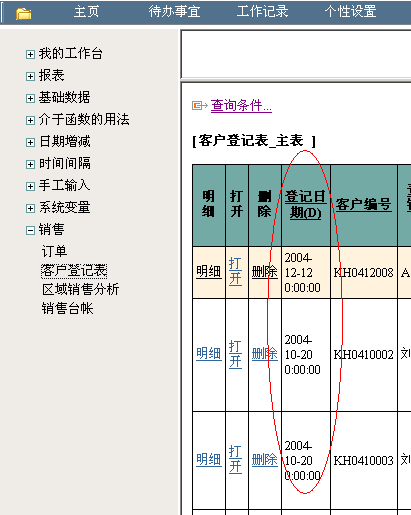
Task: Click the query condition arrow icon
Action: pyautogui.click(x=200, y=106)
